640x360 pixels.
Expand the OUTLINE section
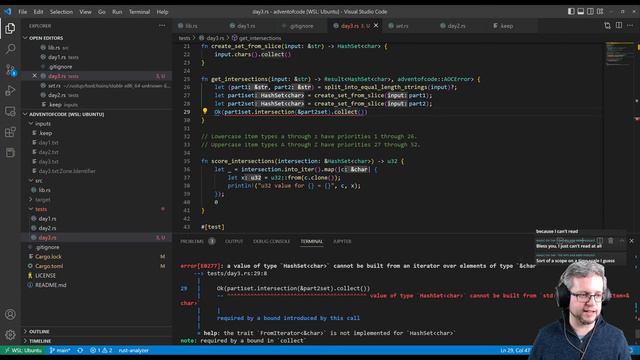click(39, 331)
